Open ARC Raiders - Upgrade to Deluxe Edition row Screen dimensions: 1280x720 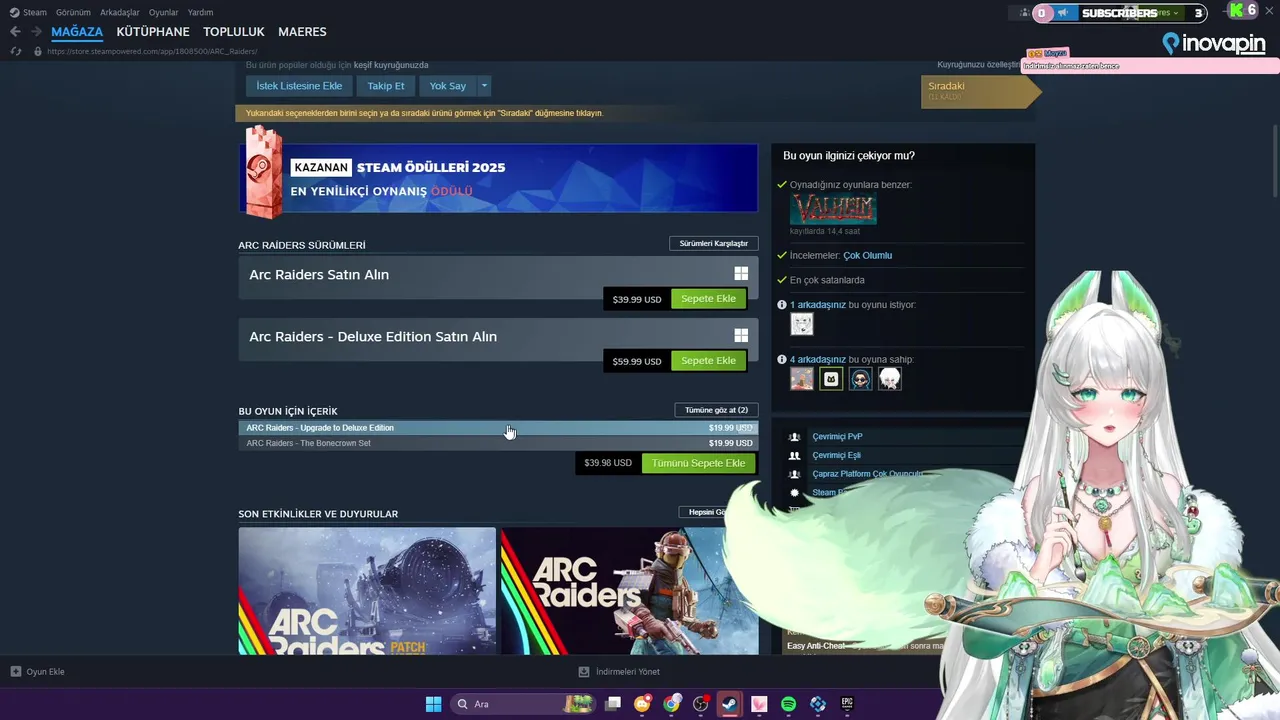498,428
